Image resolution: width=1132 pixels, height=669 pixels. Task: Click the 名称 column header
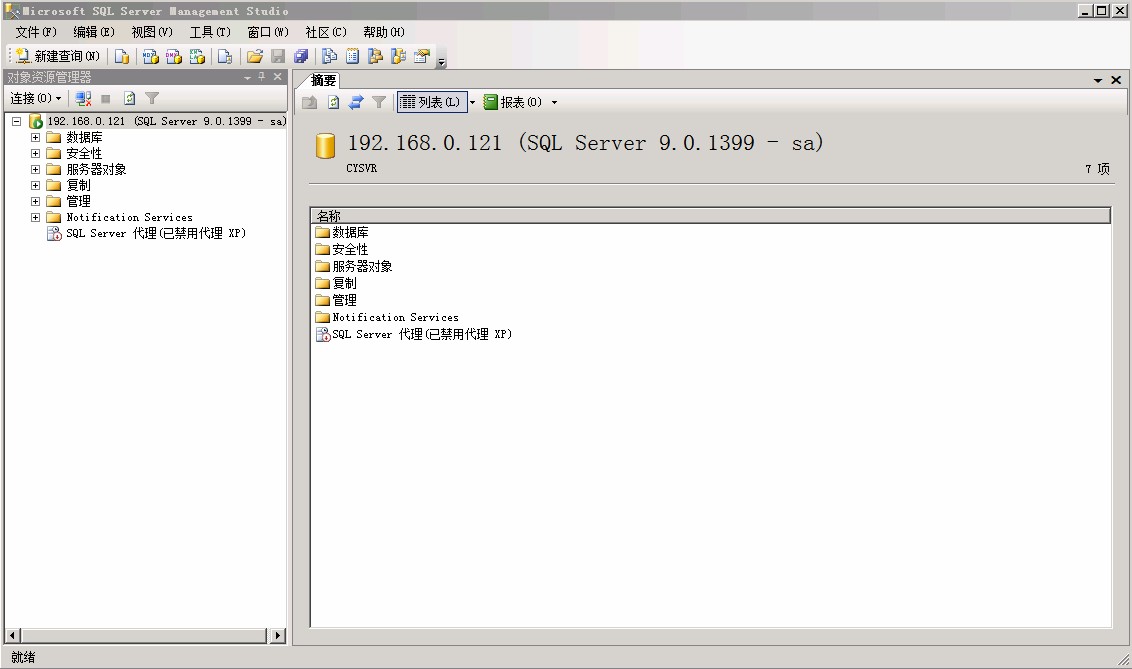pos(710,215)
